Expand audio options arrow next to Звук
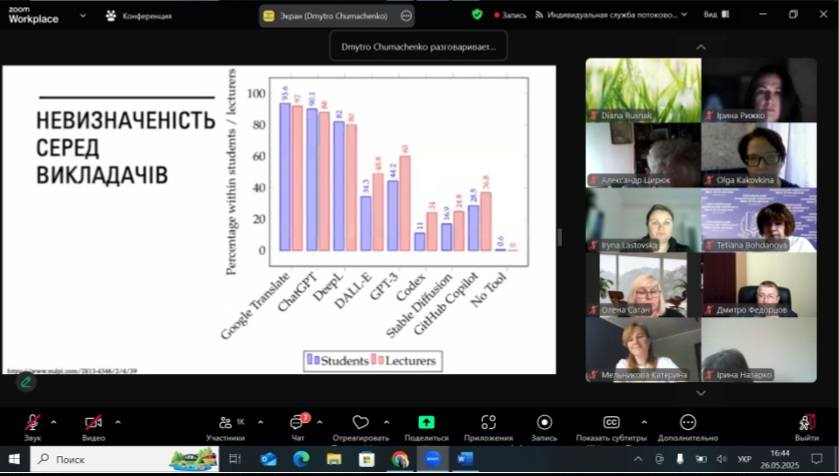The image size is (839, 476). pos(53,422)
